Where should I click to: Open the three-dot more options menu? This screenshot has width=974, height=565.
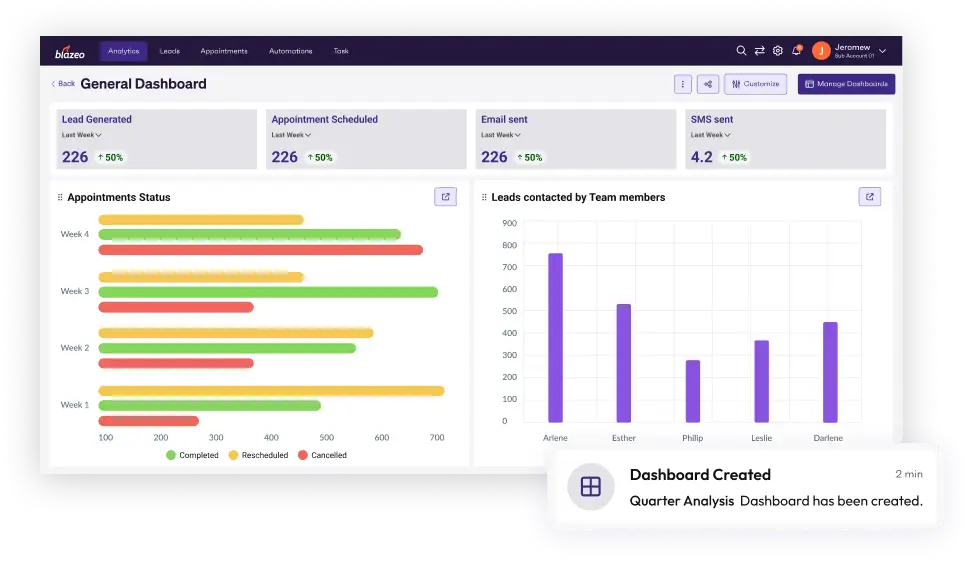coord(683,85)
